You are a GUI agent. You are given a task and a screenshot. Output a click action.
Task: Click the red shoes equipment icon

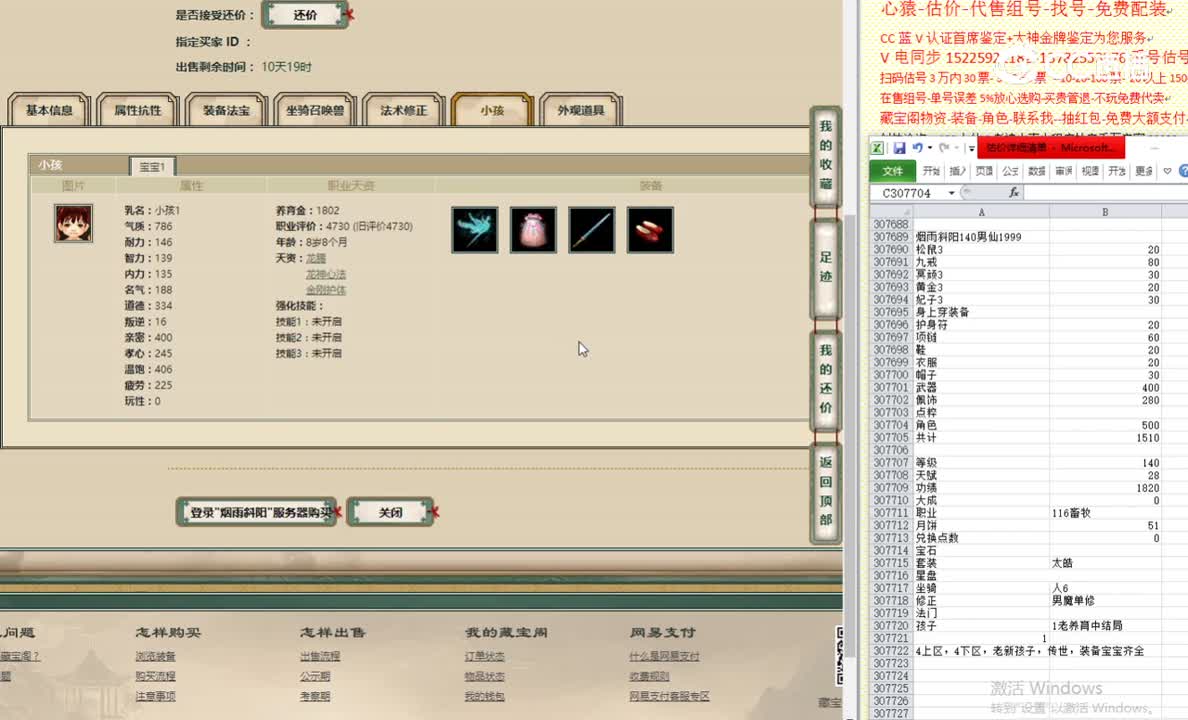(650, 229)
